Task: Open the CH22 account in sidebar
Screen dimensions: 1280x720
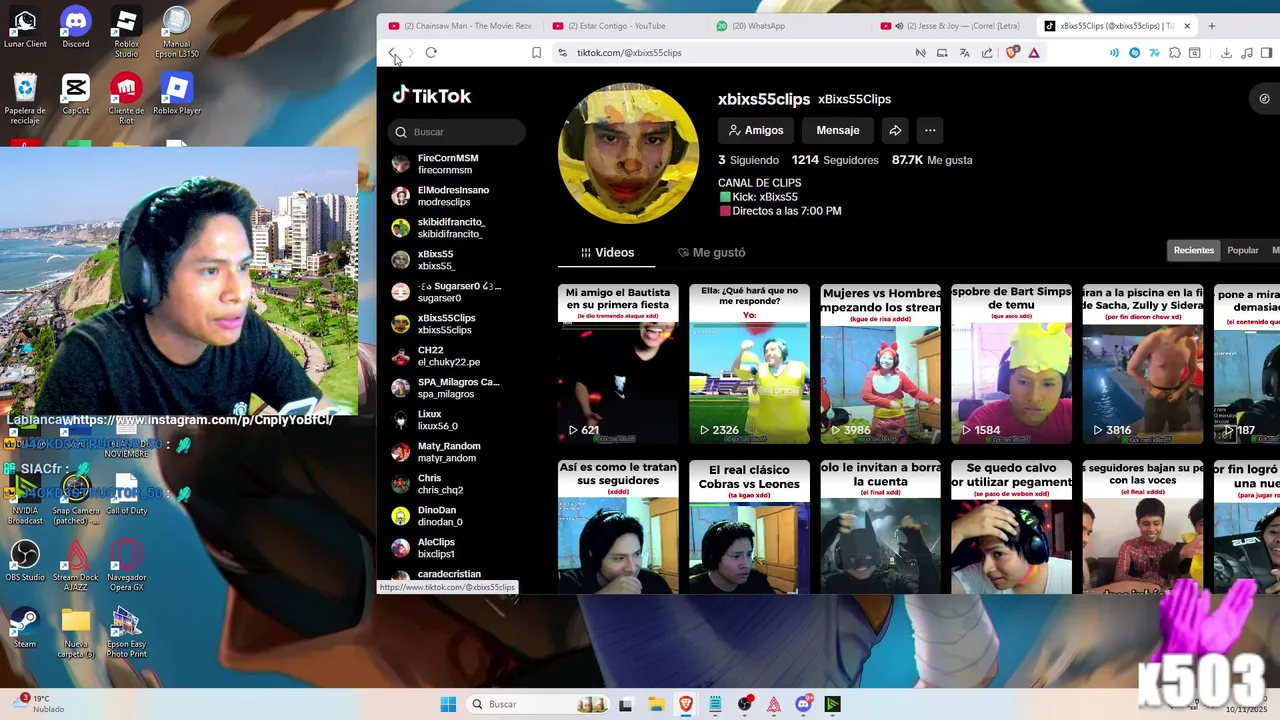Action: pos(455,356)
